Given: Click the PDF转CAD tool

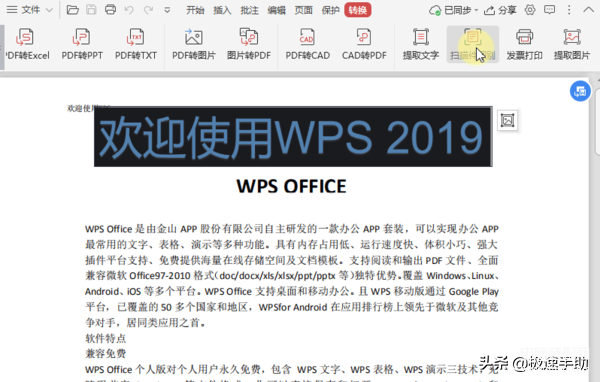Looking at the screenshot, I should click(307, 44).
